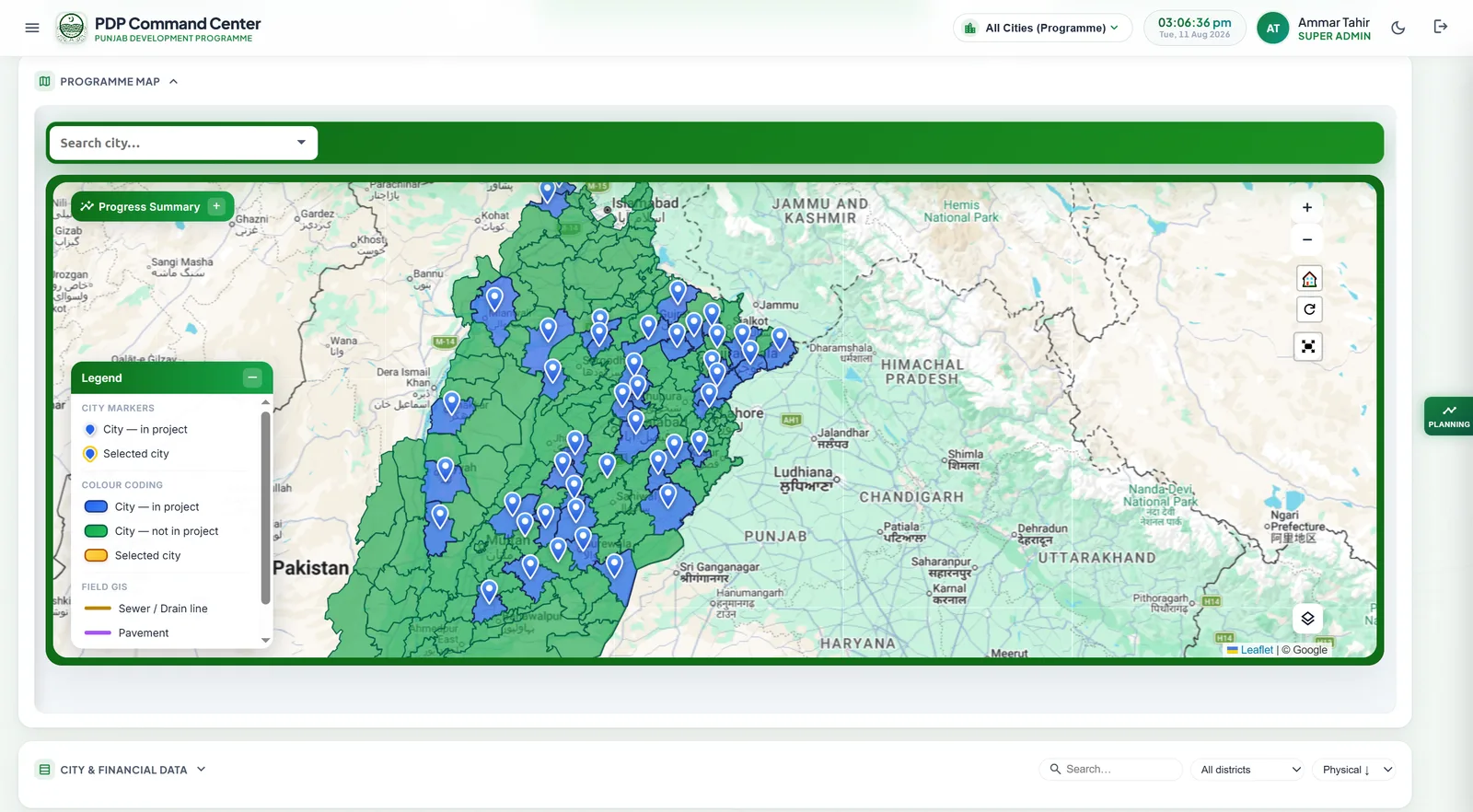Click the CITY MARKERS legend heading

pyautogui.click(x=118, y=408)
